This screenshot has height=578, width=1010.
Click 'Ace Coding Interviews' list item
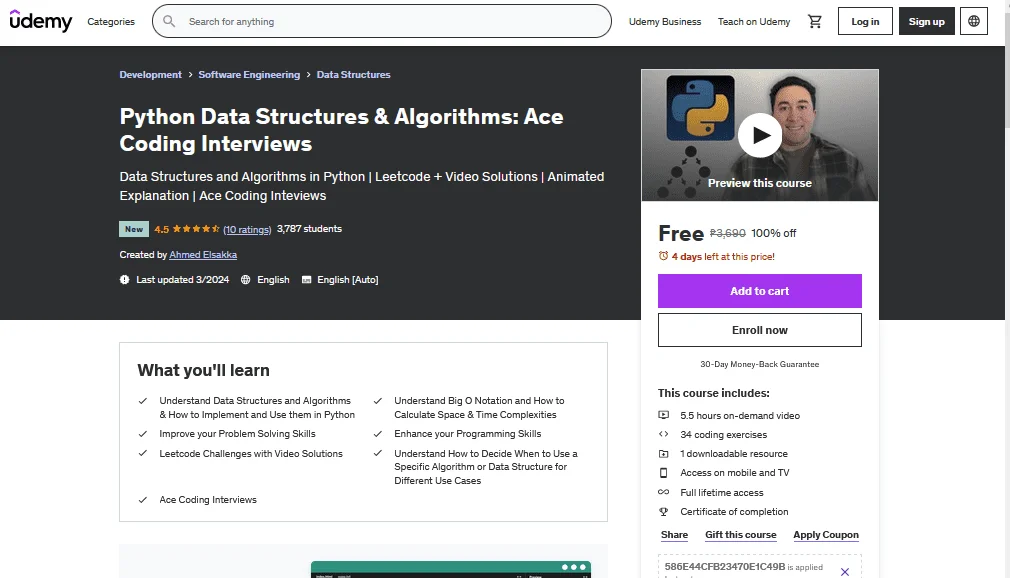click(x=208, y=499)
